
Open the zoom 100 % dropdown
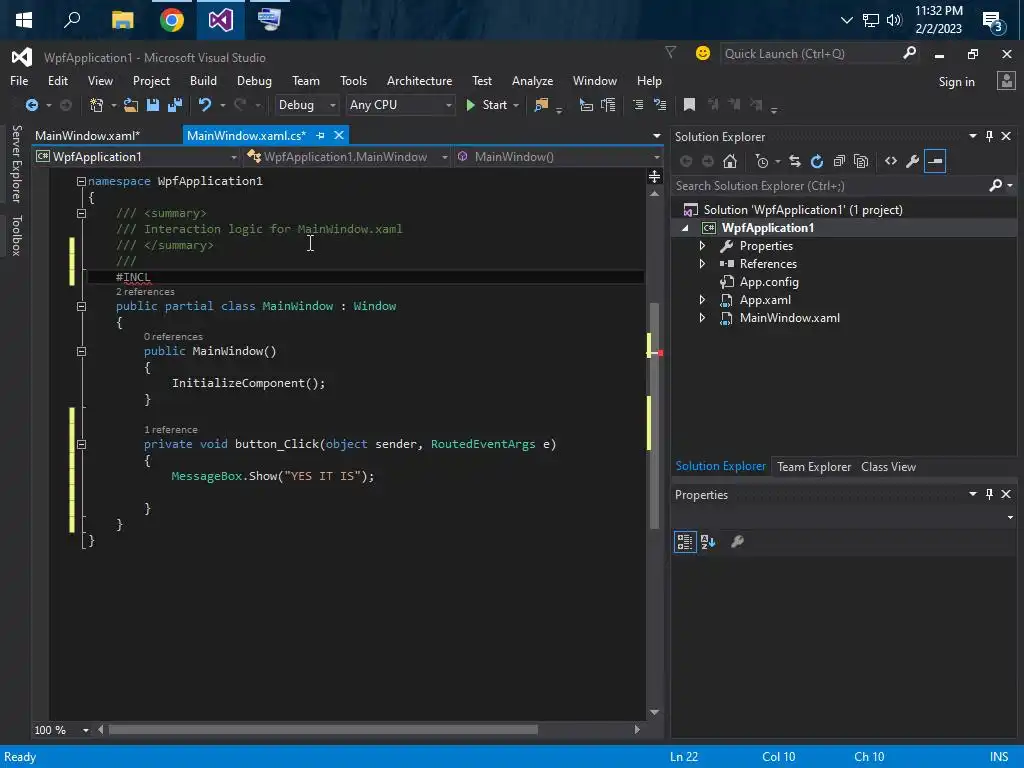tap(86, 730)
